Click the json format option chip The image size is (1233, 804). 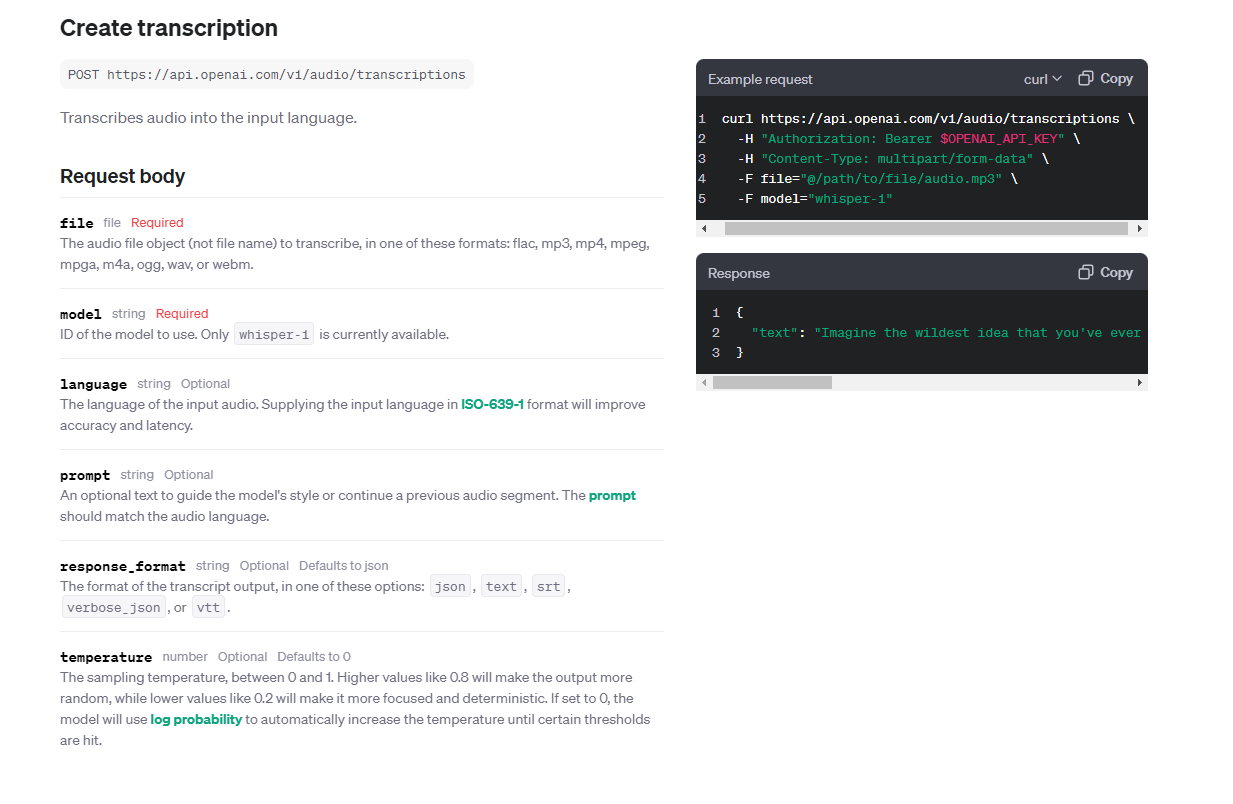pyautogui.click(x=450, y=587)
